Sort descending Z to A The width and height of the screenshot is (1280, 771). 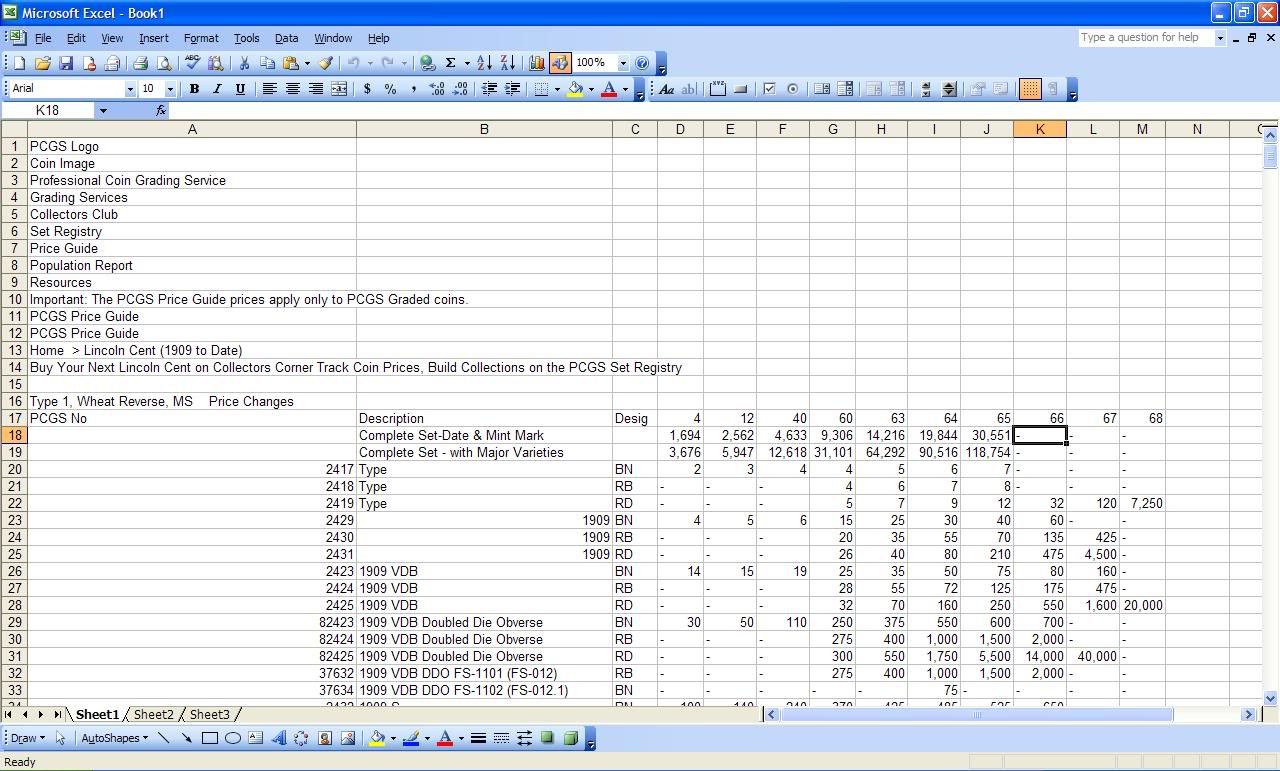pos(507,63)
